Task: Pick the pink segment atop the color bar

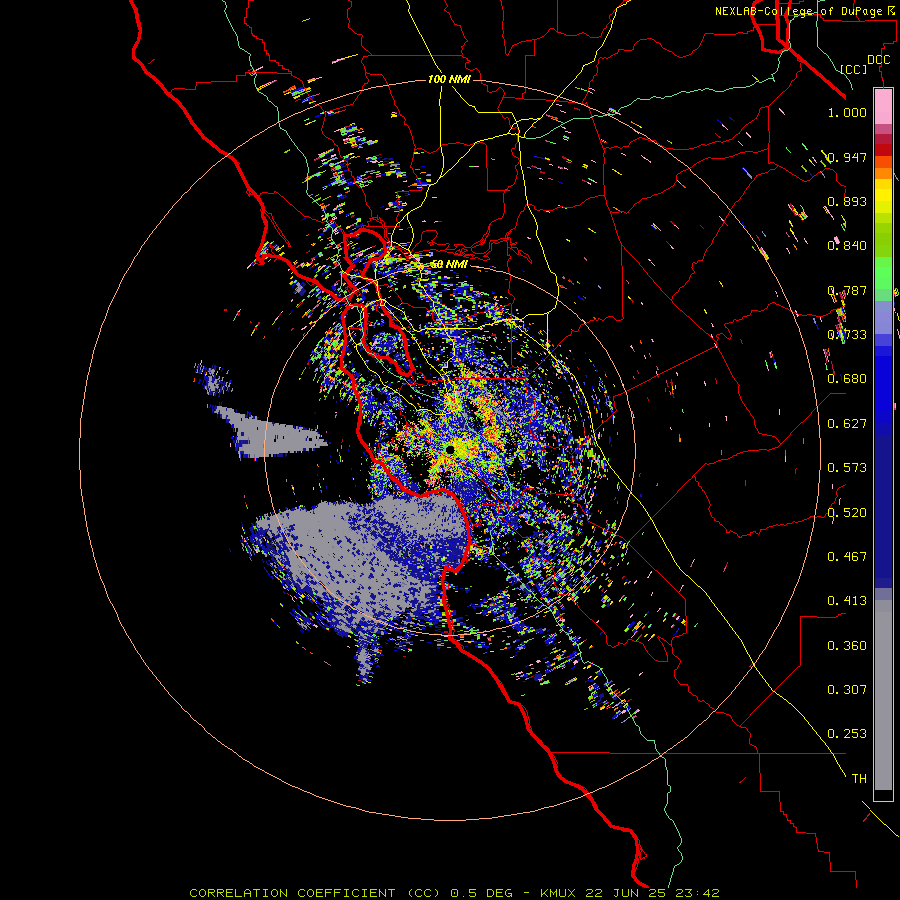Action: coord(883,107)
